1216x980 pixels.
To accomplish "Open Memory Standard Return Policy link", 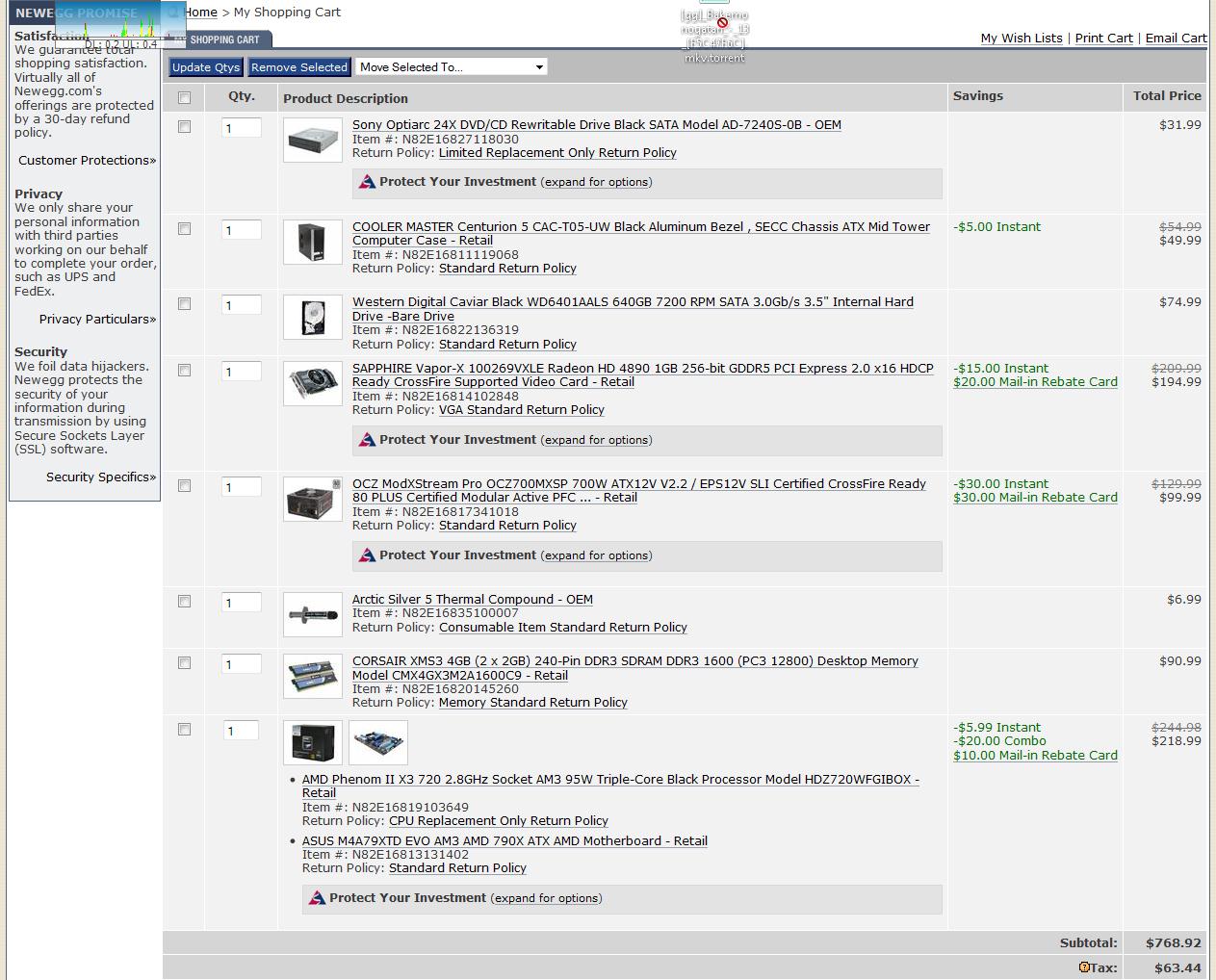I will pyautogui.click(x=532, y=703).
